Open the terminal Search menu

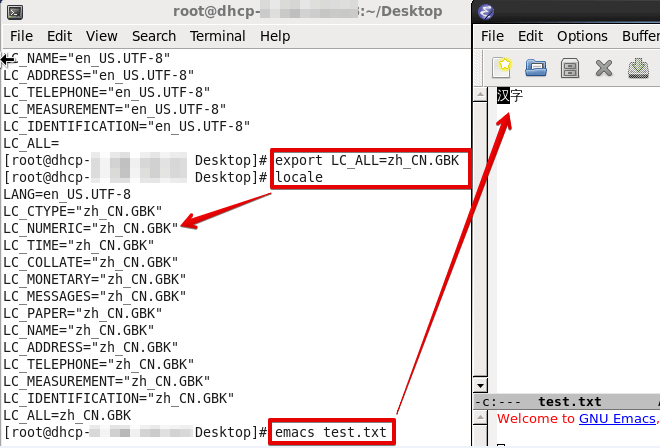pos(153,36)
